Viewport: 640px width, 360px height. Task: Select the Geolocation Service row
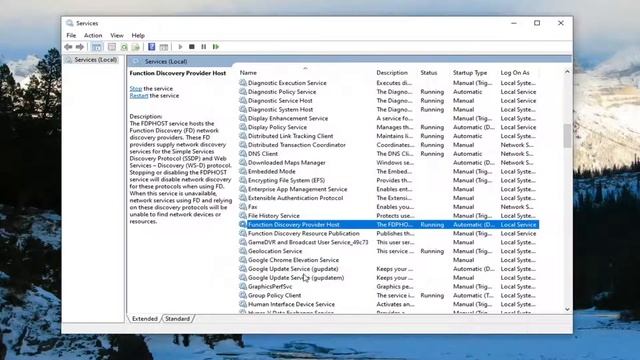(x=388, y=251)
